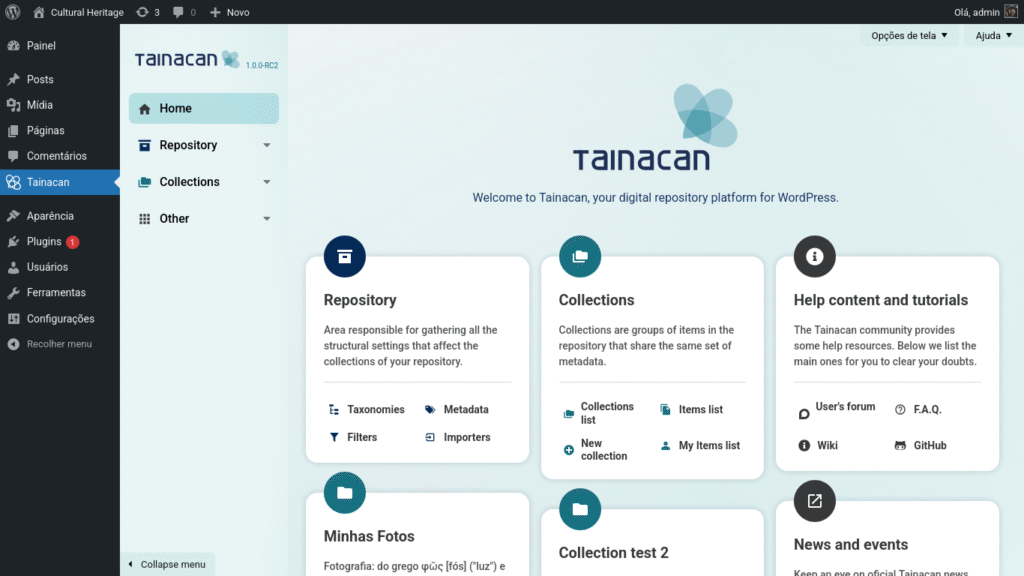The height and width of the screenshot is (576, 1024).
Task: Expand the Repository sidebar menu arrow
Action: point(266,145)
